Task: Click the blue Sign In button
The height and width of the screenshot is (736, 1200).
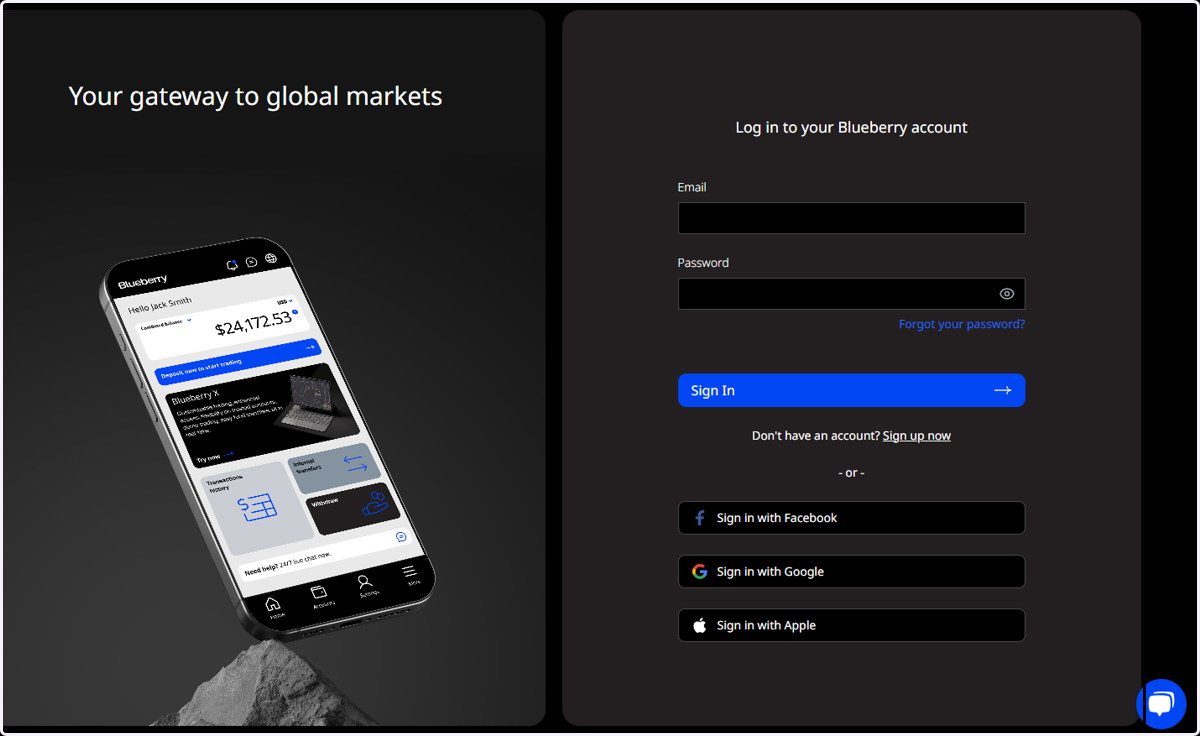Action: 851,390
